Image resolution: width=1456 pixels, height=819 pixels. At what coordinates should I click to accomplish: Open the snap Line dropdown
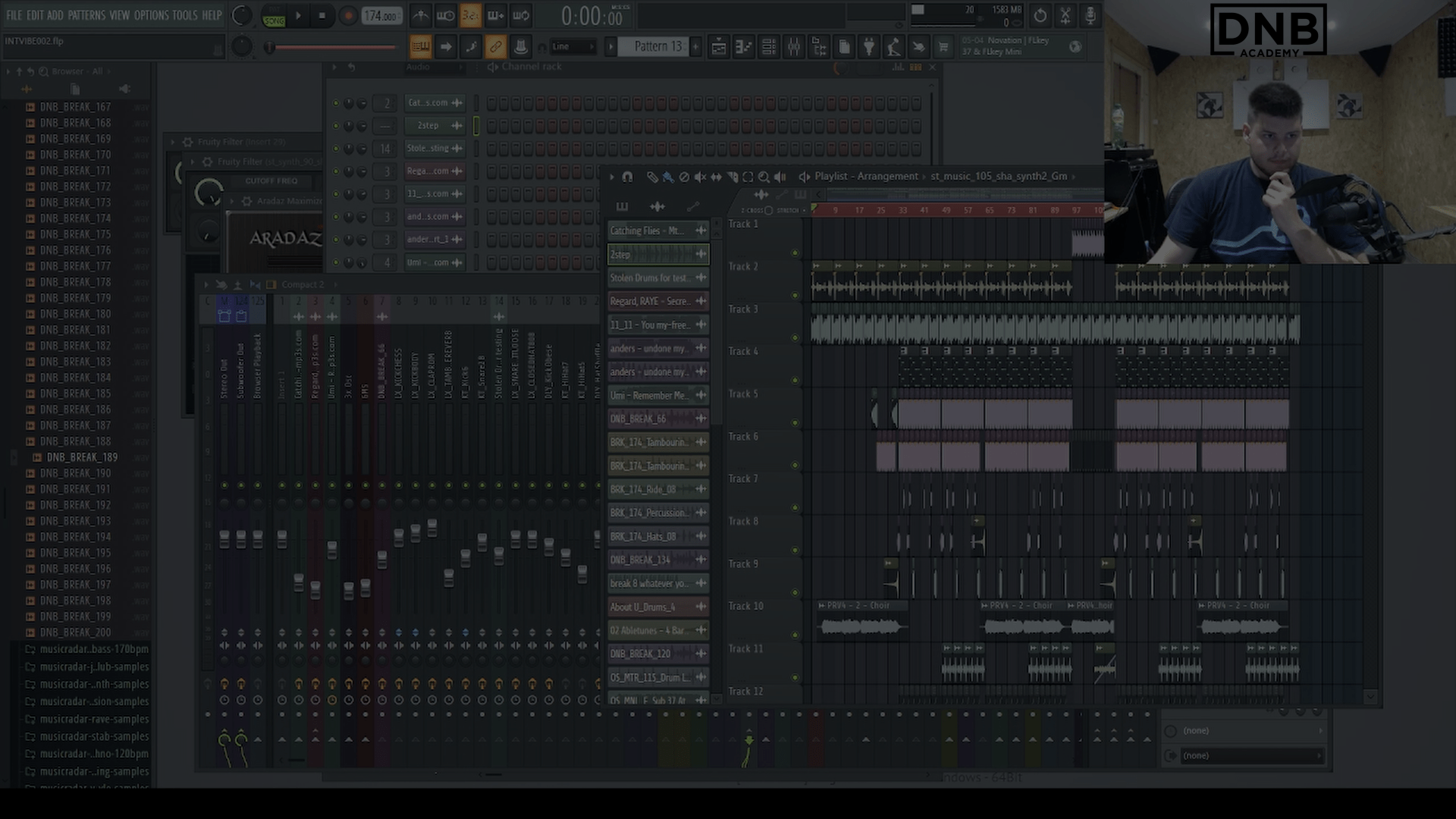(x=573, y=47)
